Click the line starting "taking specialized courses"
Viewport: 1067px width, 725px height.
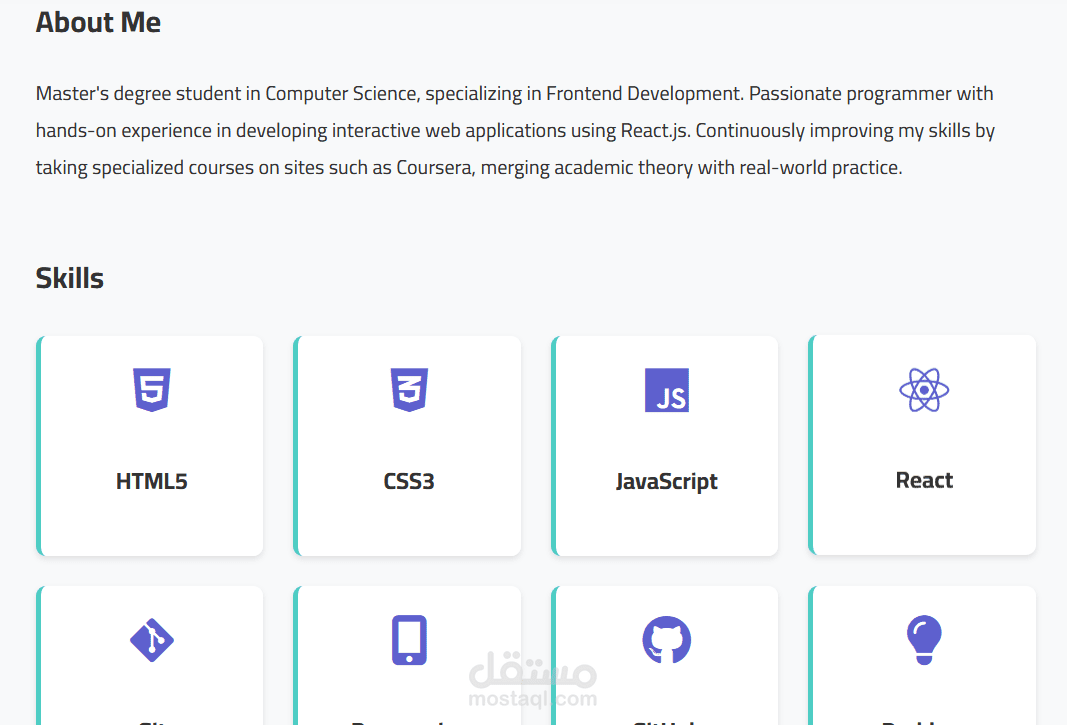pos(469,167)
